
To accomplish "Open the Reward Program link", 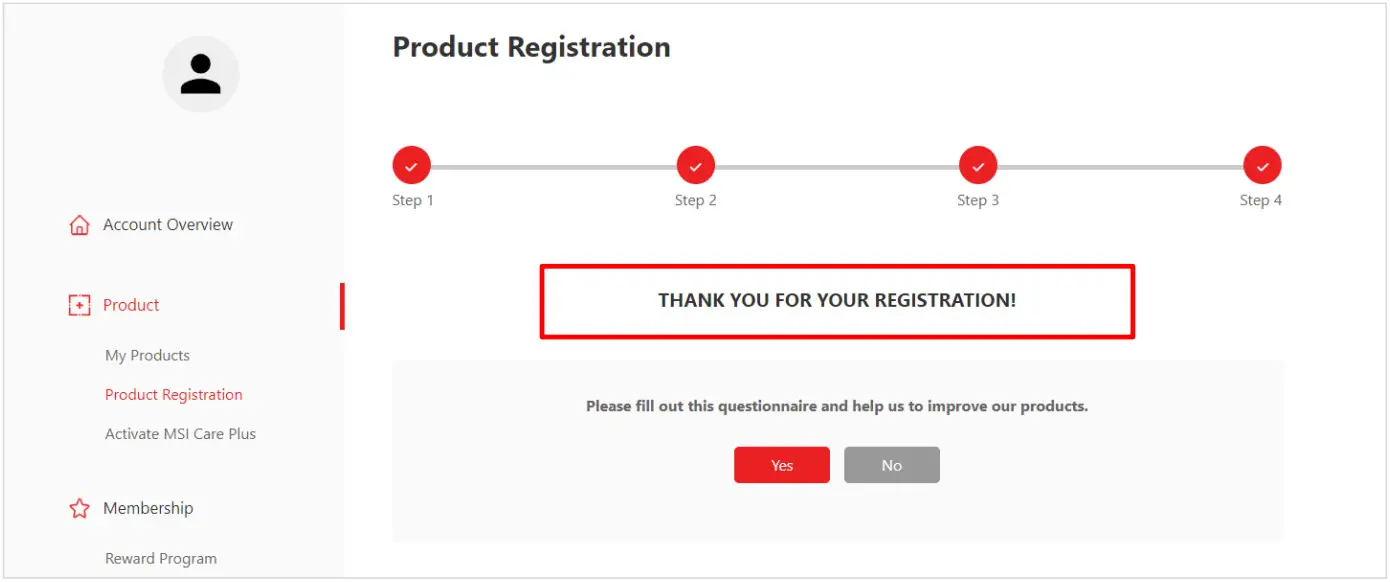I will (161, 559).
